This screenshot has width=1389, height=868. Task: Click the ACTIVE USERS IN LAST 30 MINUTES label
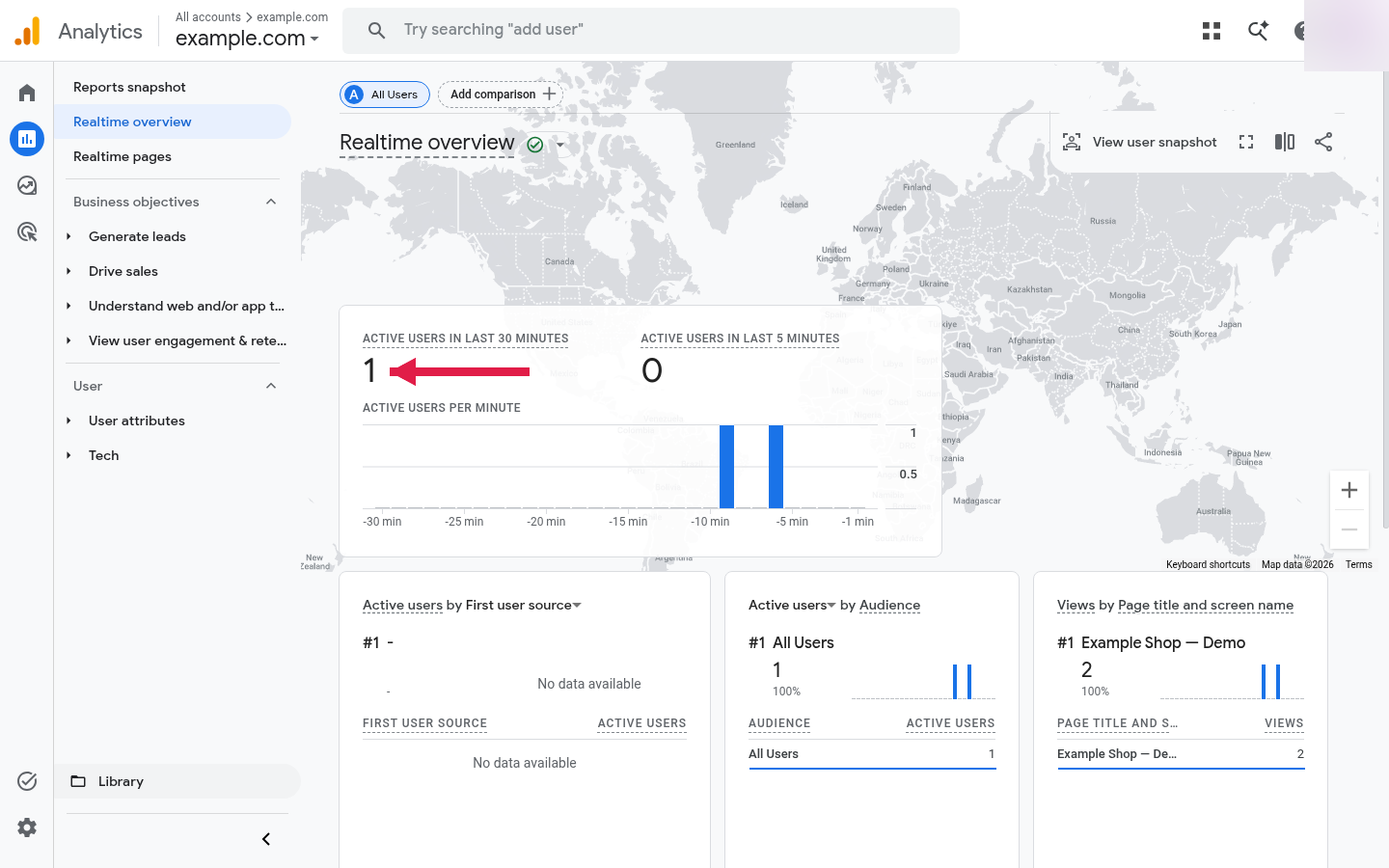(466, 339)
